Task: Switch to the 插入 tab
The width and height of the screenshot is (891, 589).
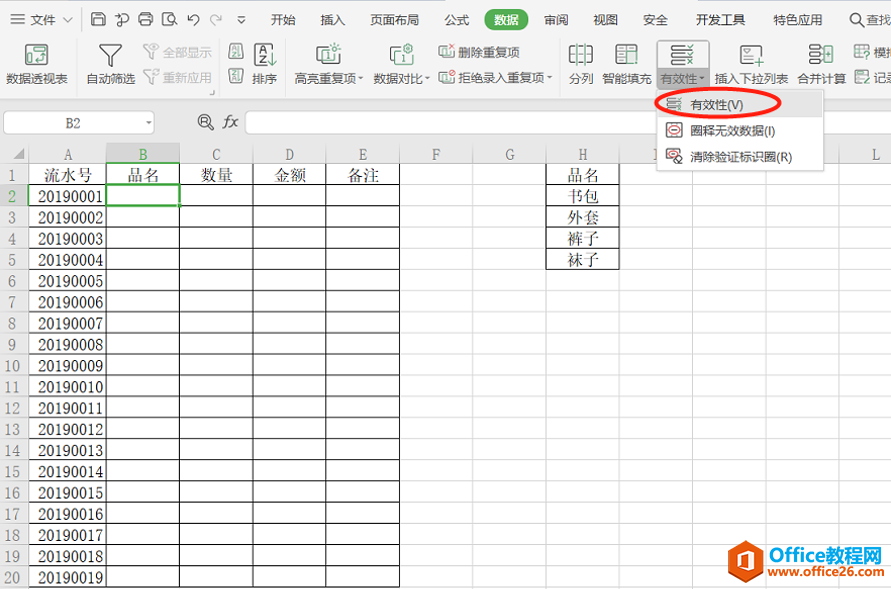Action: pyautogui.click(x=332, y=20)
